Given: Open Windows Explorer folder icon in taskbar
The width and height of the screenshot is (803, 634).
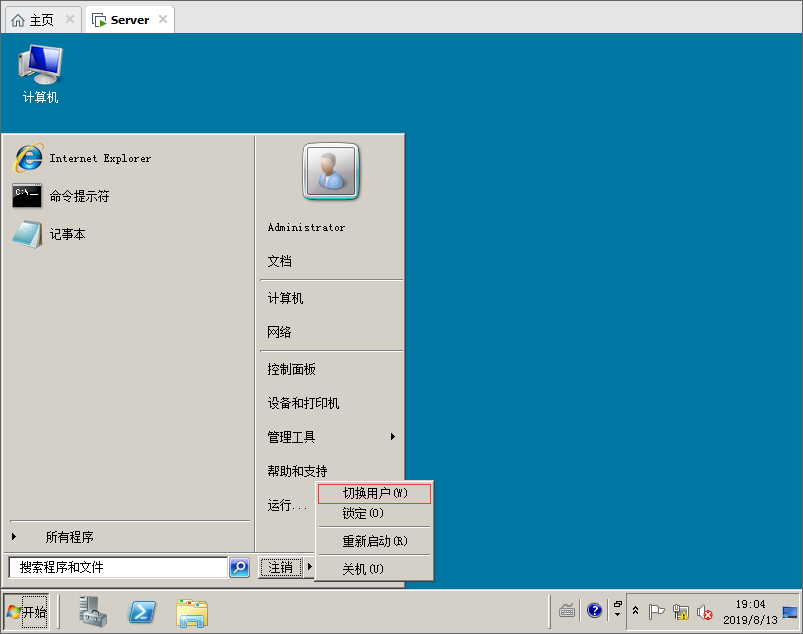Looking at the screenshot, I should [x=191, y=611].
